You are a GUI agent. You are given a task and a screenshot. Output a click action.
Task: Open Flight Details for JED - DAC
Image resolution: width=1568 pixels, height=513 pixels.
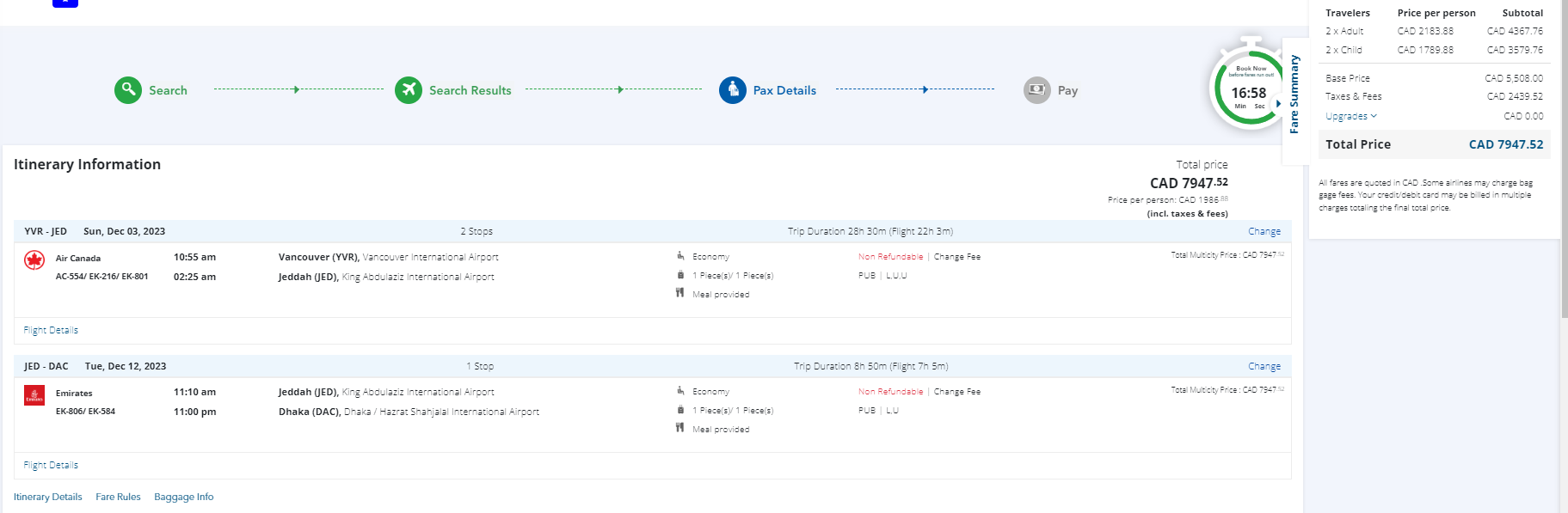pos(51,465)
